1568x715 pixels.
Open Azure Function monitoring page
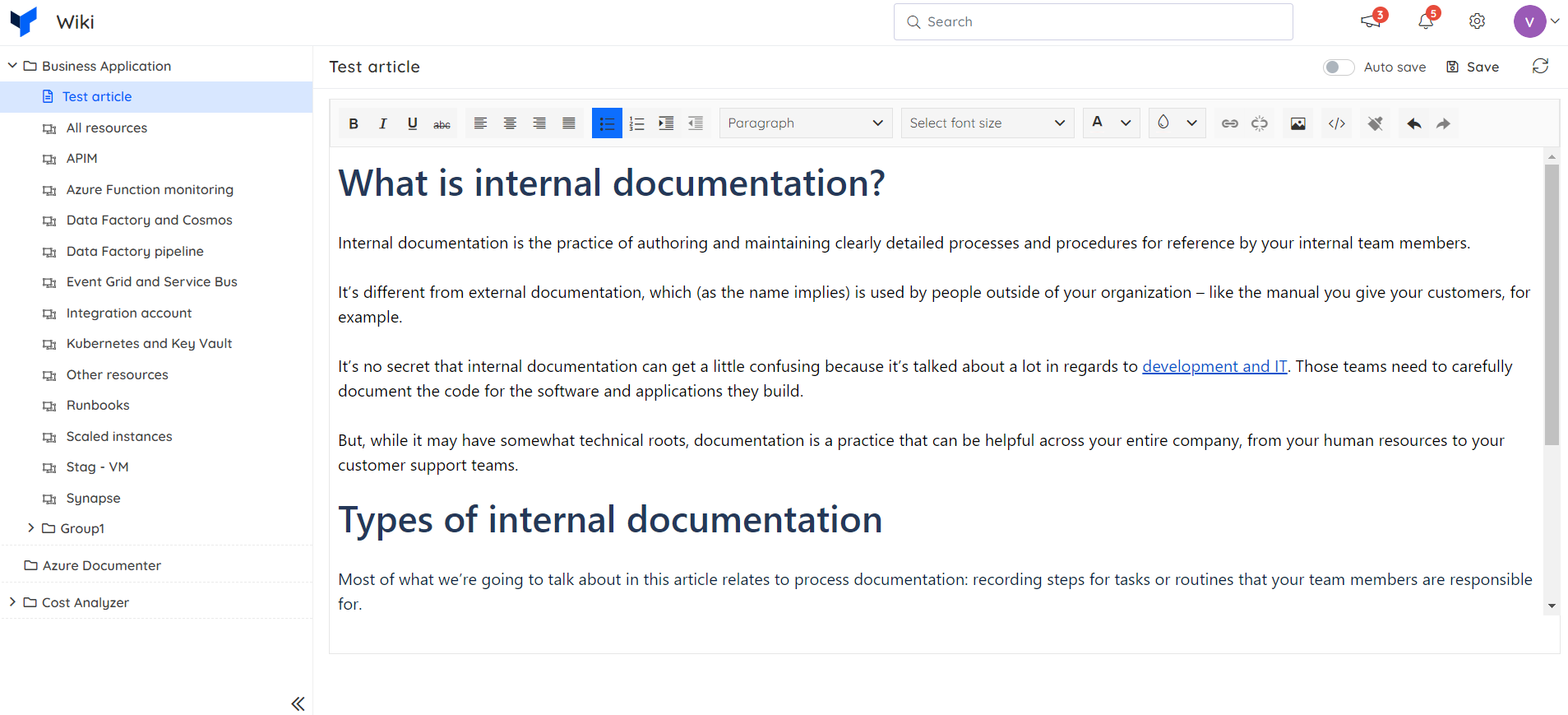pos(150,190)
